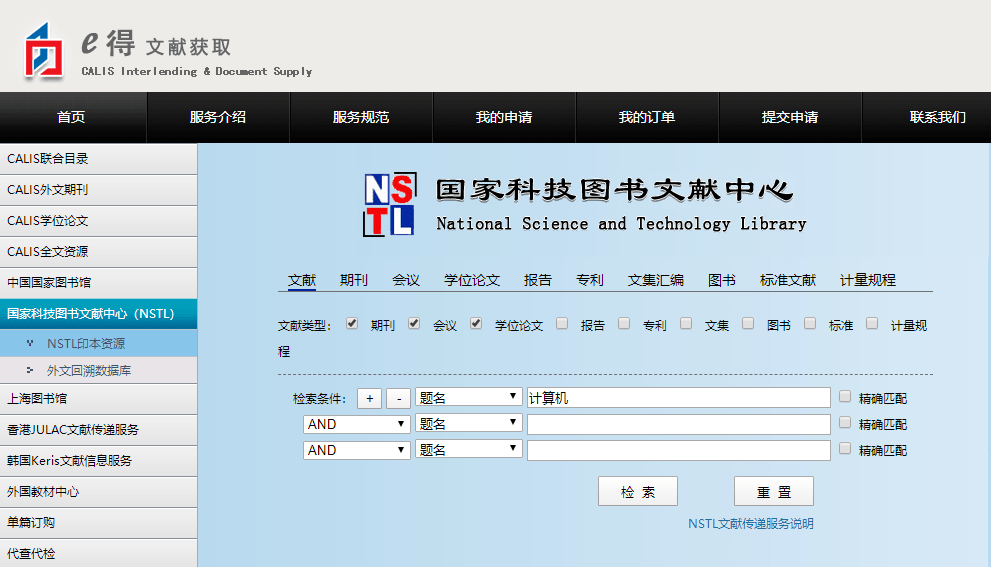This screenshot has height=567, width=991.
Task: Switch to the 专利 tab
Action: [x=590, y=279]
